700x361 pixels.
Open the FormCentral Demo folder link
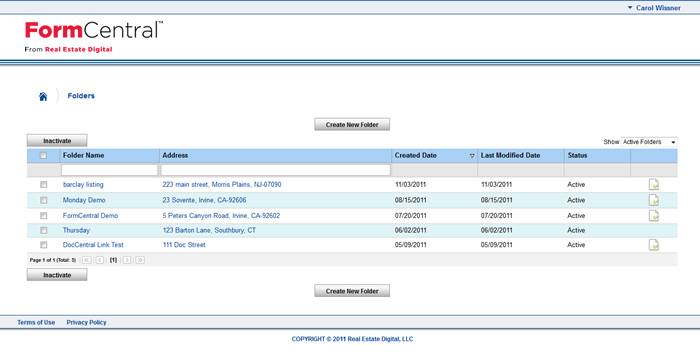90,216
